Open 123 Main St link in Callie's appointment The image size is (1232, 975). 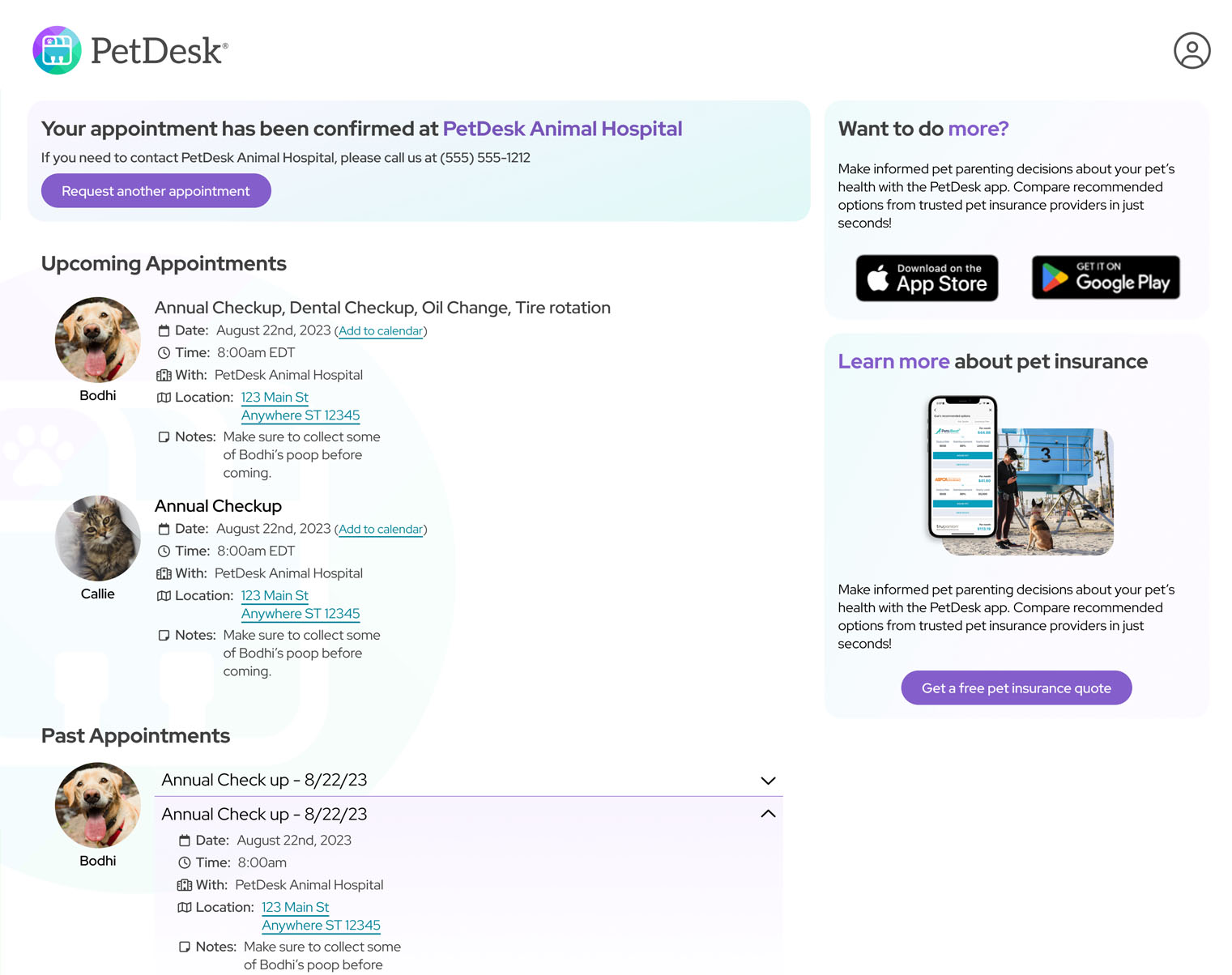pos(275,596)
